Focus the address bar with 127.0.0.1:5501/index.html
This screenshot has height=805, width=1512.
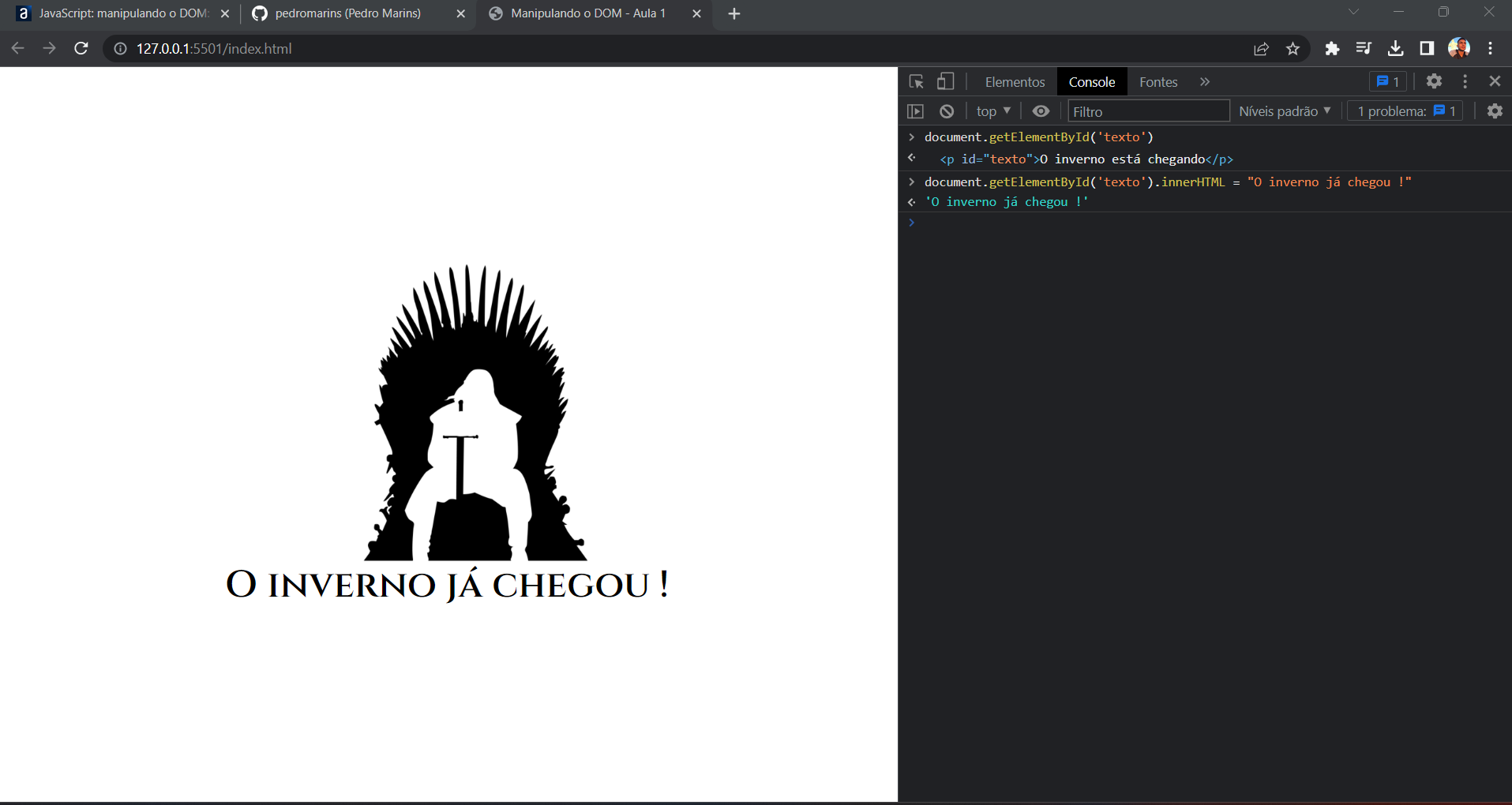click(687, 49)
